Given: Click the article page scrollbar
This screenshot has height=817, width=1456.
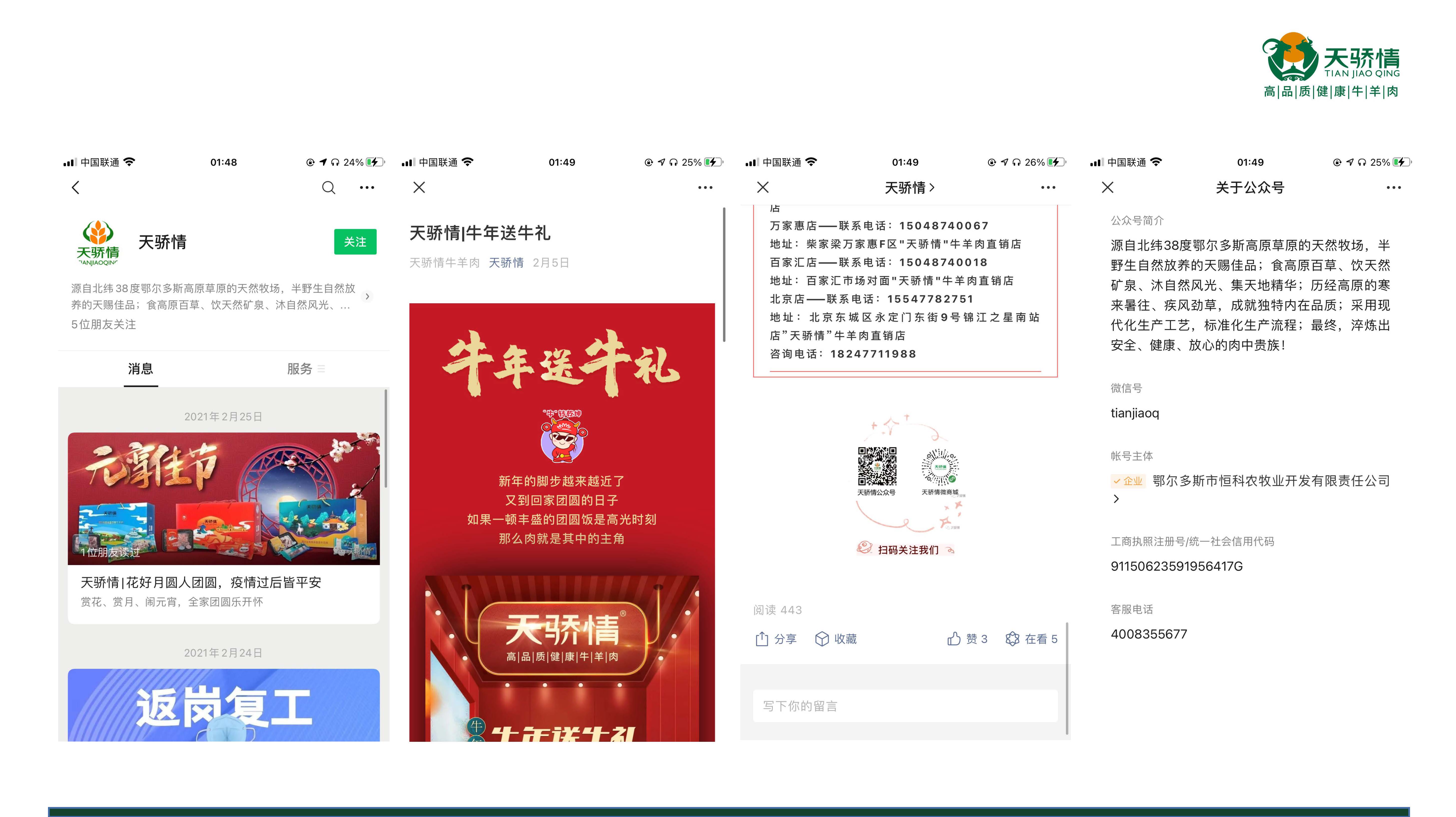Looking at the screenshot, I should 724,275.
